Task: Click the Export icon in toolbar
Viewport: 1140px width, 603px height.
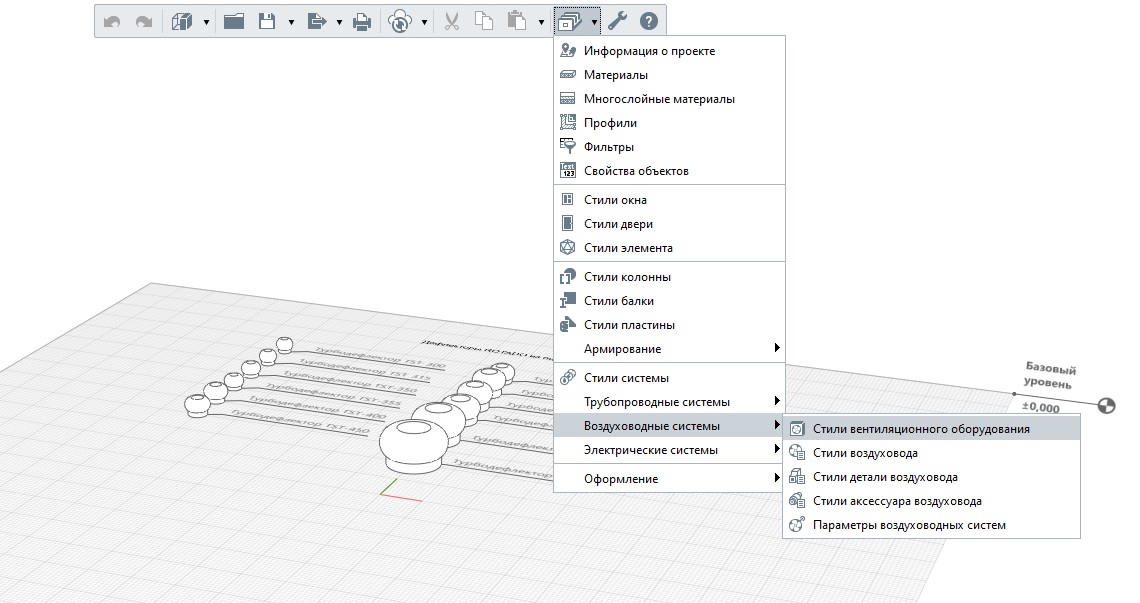Action: click(x=317, y=21)
